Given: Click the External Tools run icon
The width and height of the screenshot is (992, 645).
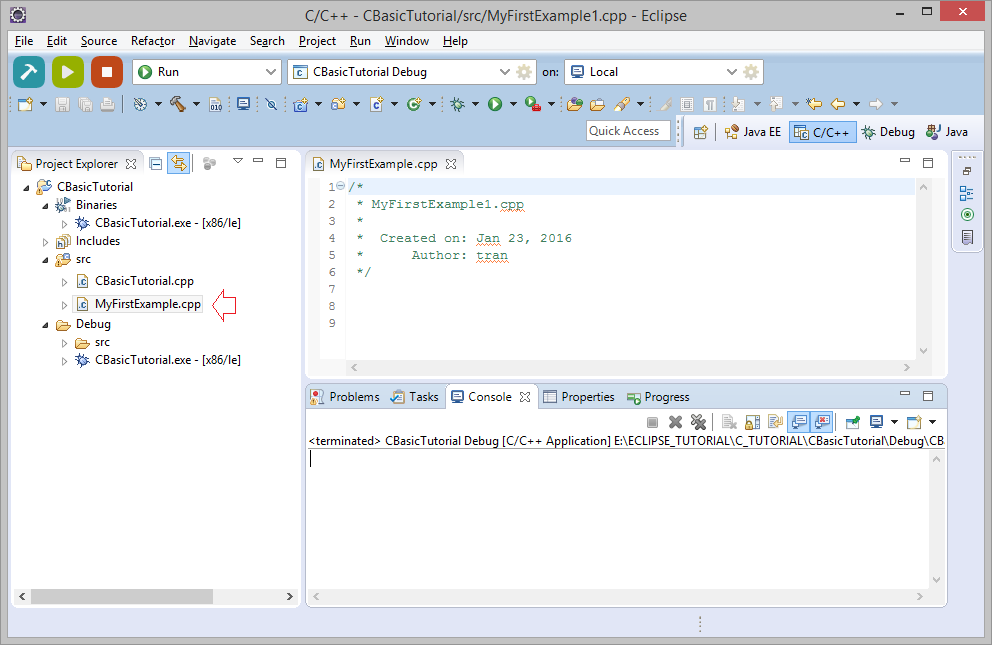Looking at the screenshot, I should 533,104.
